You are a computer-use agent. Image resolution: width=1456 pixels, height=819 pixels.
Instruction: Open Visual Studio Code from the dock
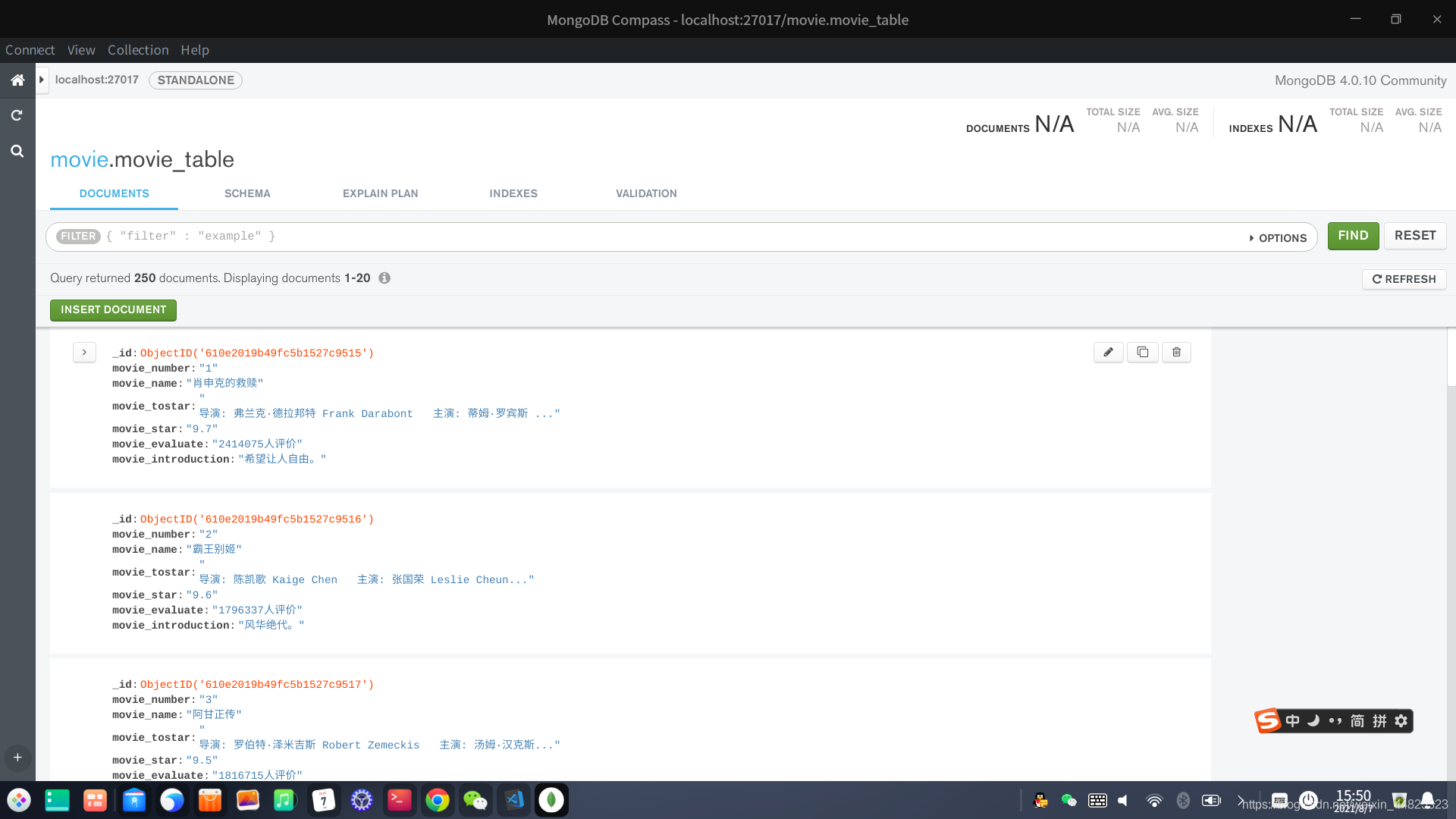[514, 800]
